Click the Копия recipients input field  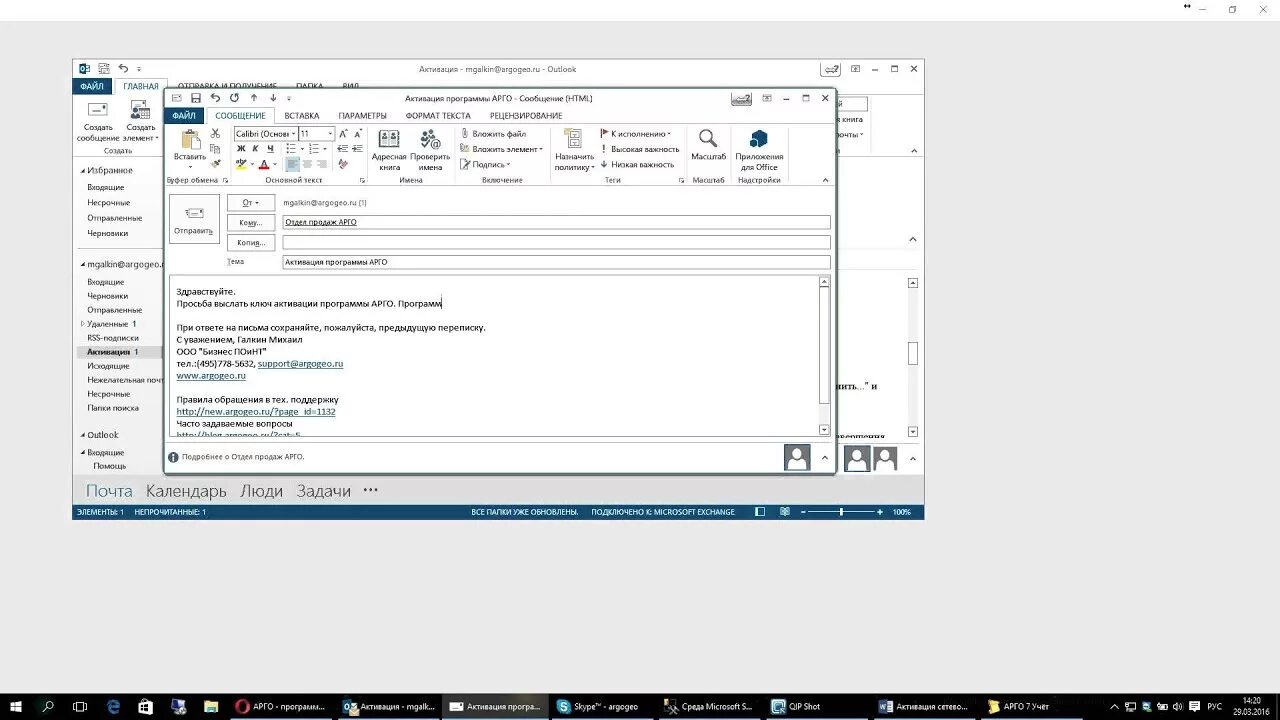[x=556, y=242]
